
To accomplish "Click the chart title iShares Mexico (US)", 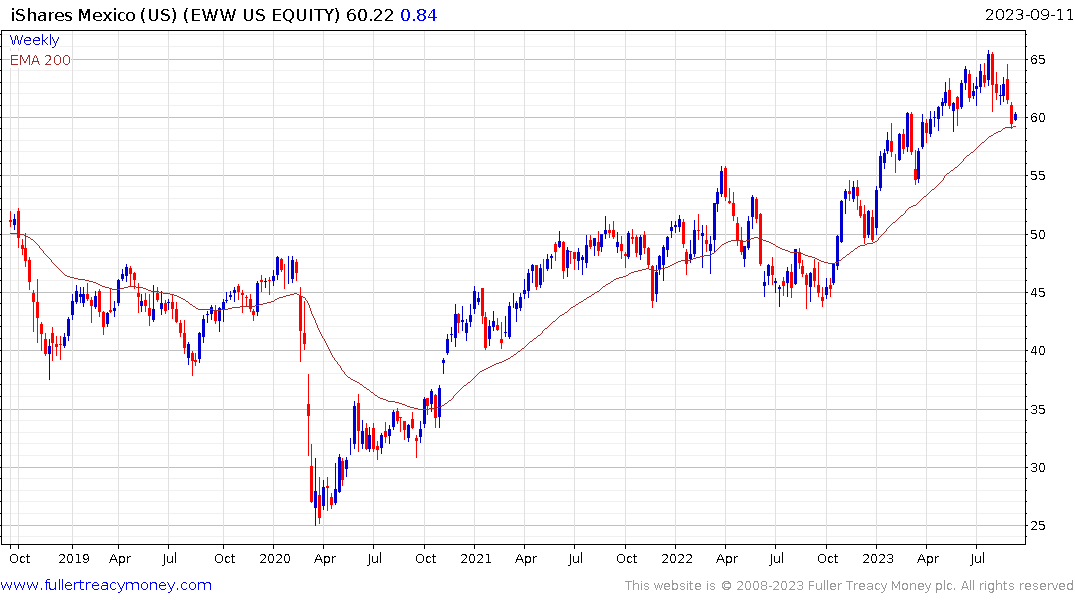I will click(95, 15).
